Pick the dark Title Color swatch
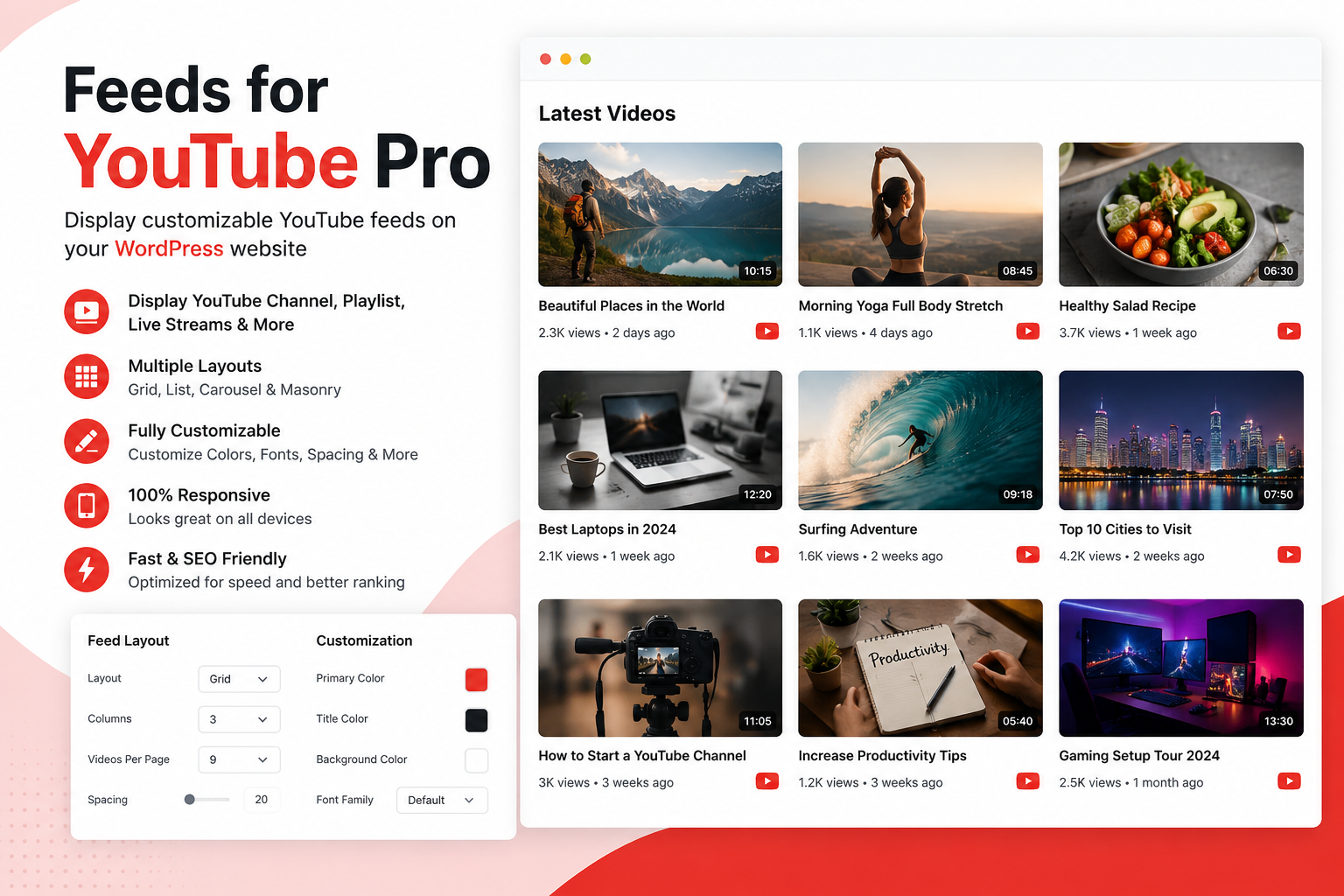 (476, 720)
